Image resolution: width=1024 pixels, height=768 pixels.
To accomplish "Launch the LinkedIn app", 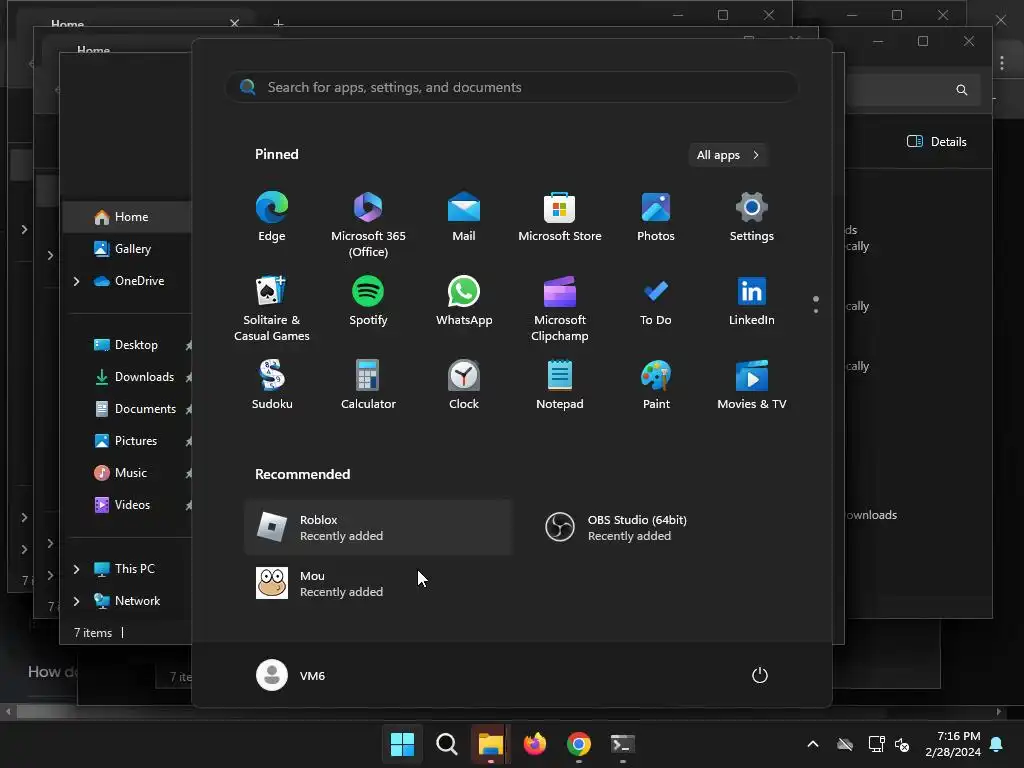I will pos(752,301).
